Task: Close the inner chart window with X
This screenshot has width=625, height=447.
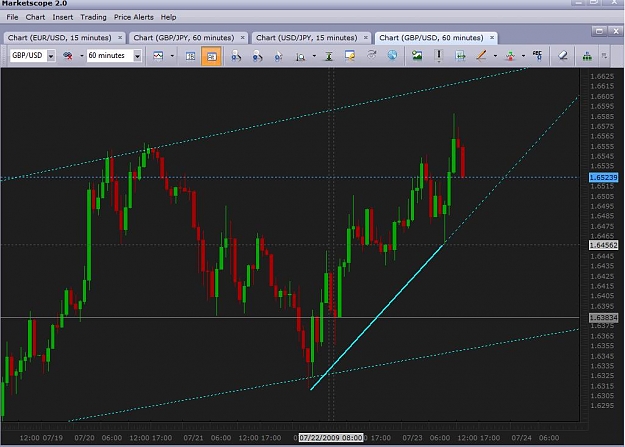Action: click(x=616, y=31)
